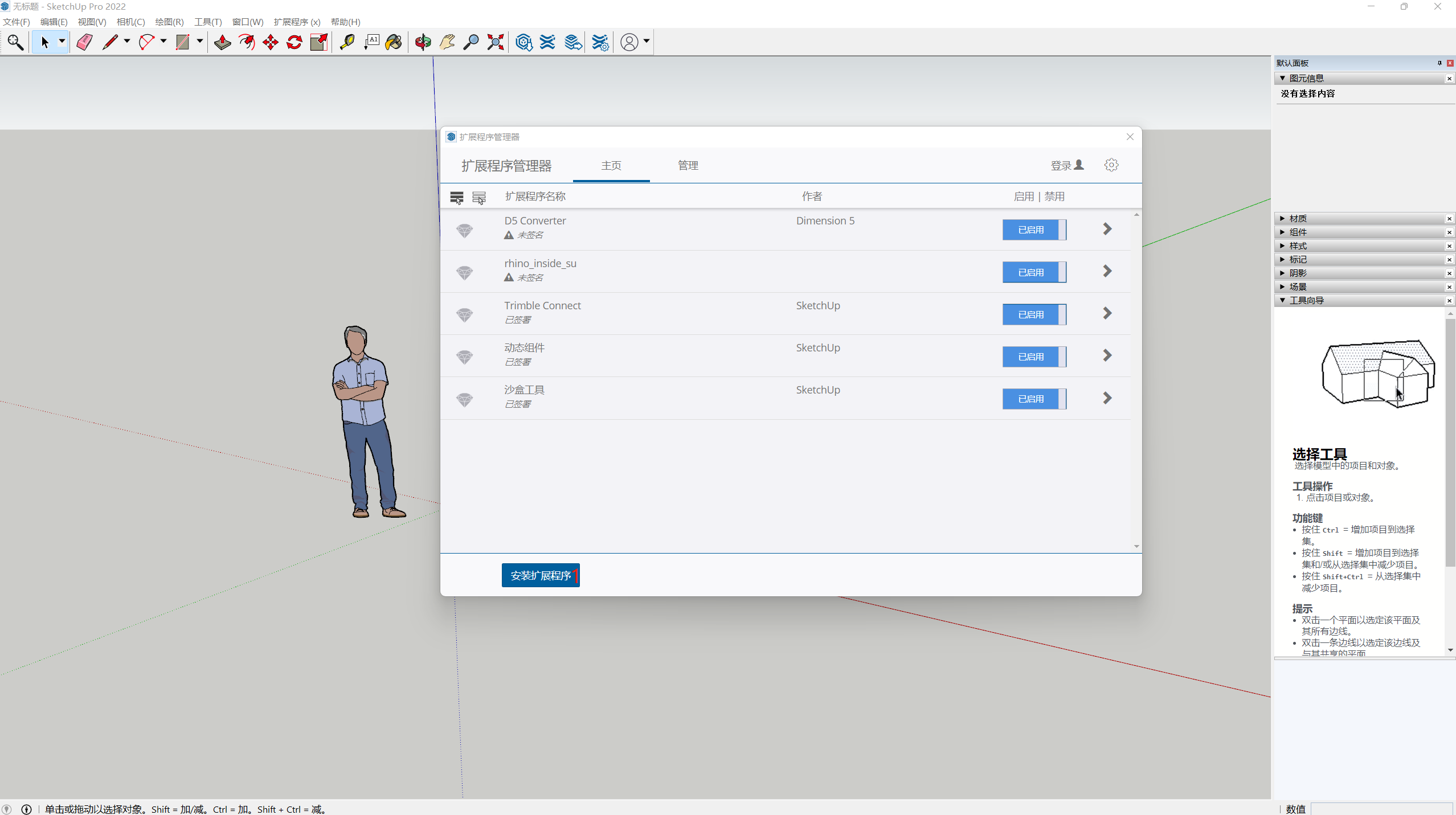Open the 窗口(W) menu
This screenshot has height=815, width=1456.
[x=248, y=22]
